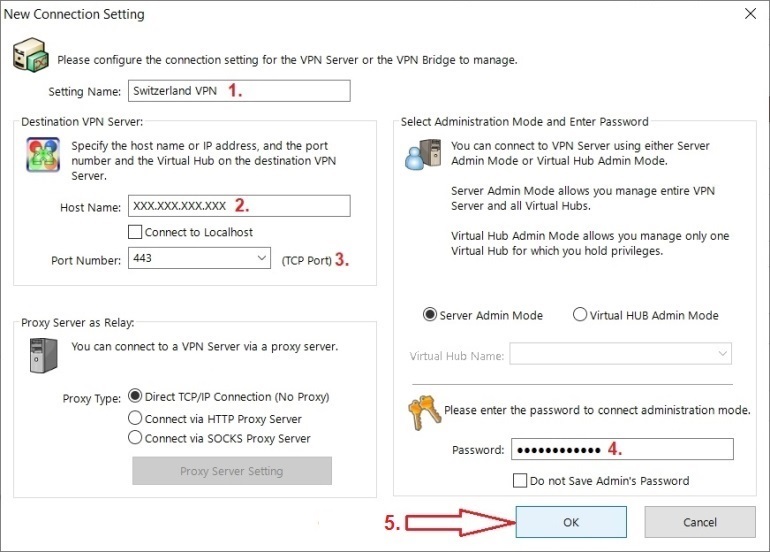
Task: Click the server icon beside the configuration instructions
Action: click(29, 56)
